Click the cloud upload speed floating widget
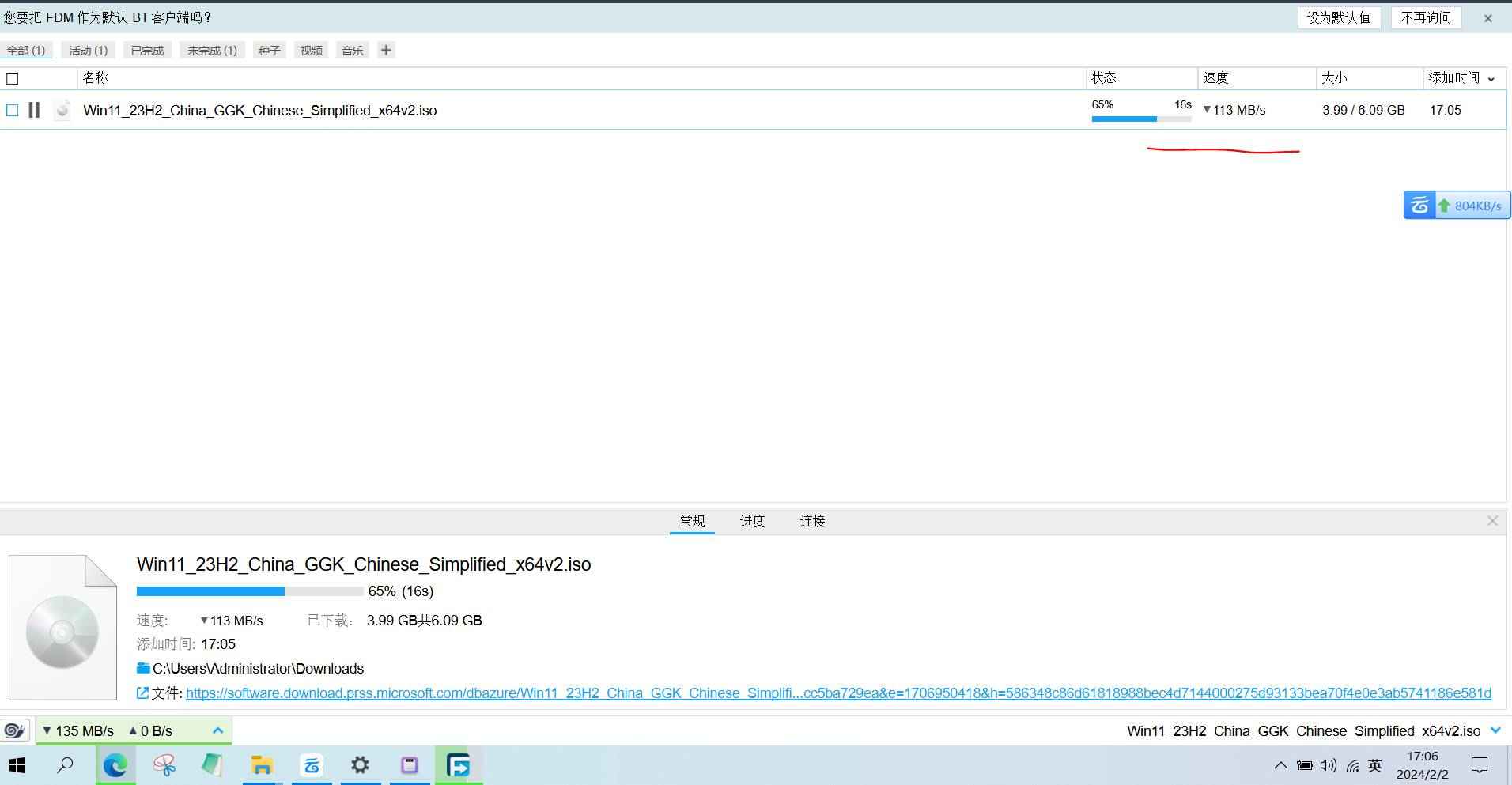Screen dimensions: 1512x785 1457,206
